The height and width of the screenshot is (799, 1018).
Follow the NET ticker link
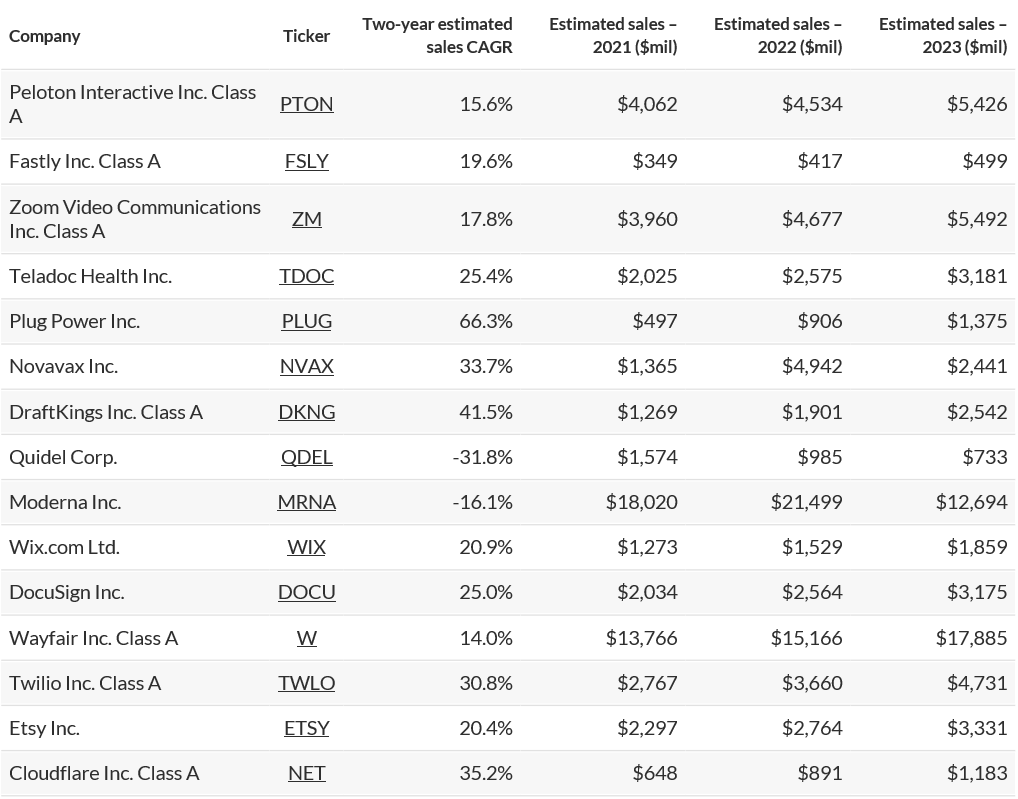[306, 773]
